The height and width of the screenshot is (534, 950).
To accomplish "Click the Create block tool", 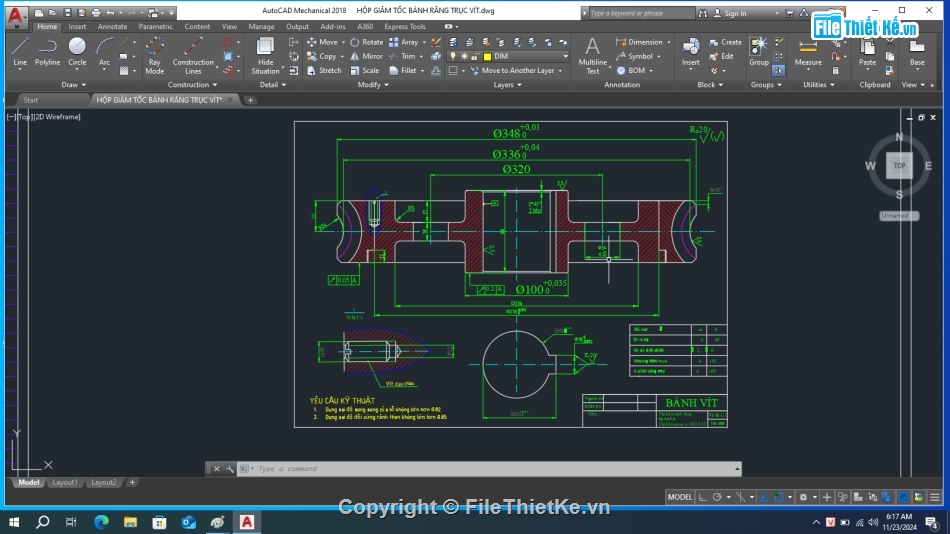I will click(725, 42).
